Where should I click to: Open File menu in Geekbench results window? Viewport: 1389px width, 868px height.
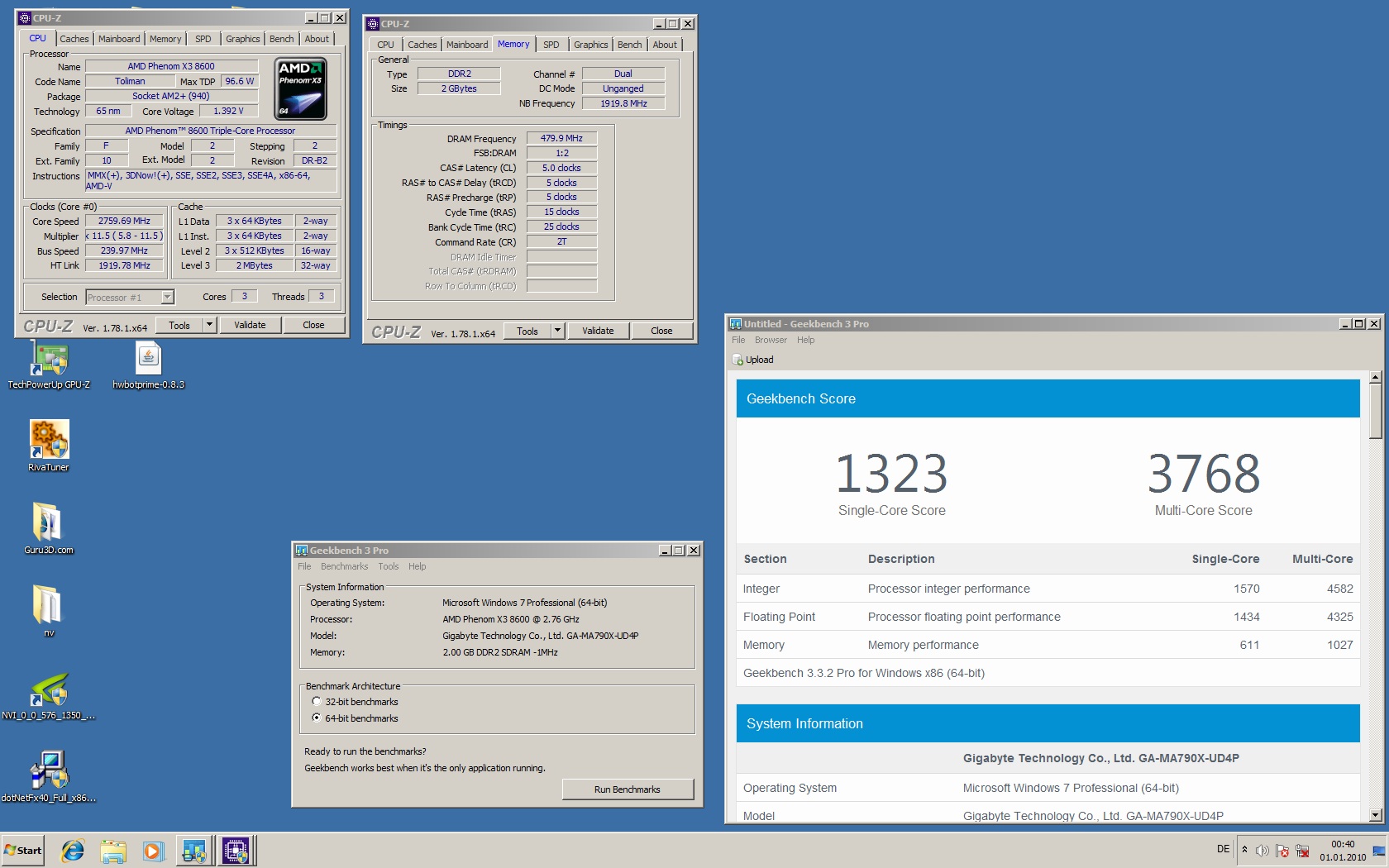coord(738,340)
